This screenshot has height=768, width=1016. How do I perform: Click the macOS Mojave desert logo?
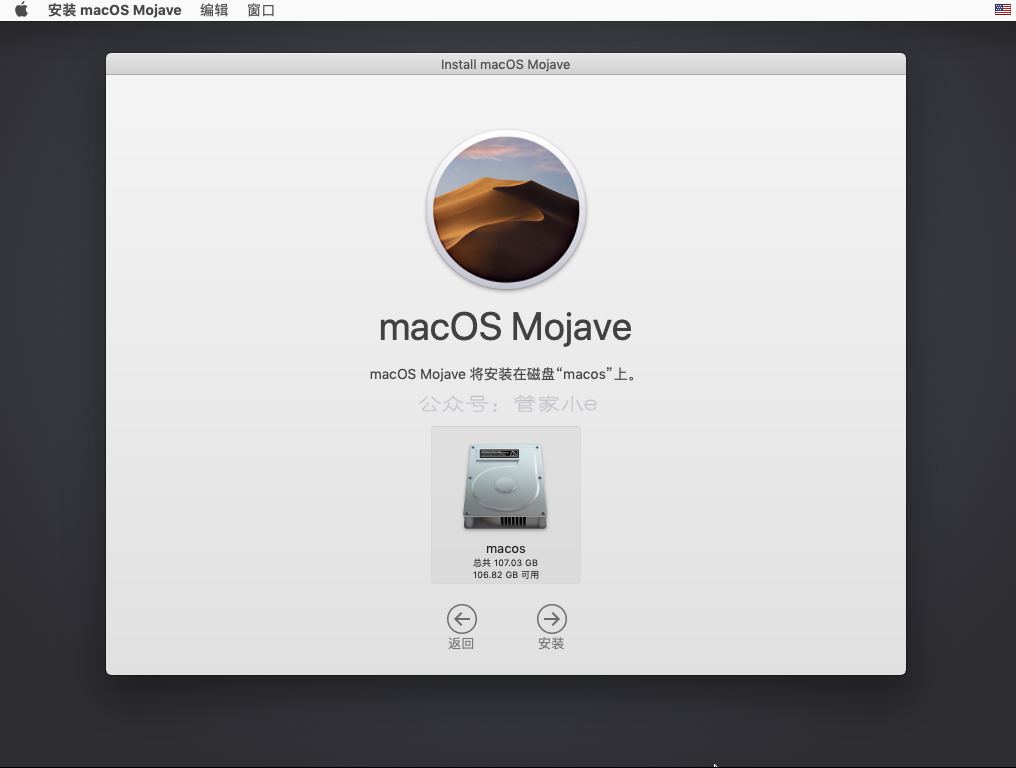tap(506, 209)
